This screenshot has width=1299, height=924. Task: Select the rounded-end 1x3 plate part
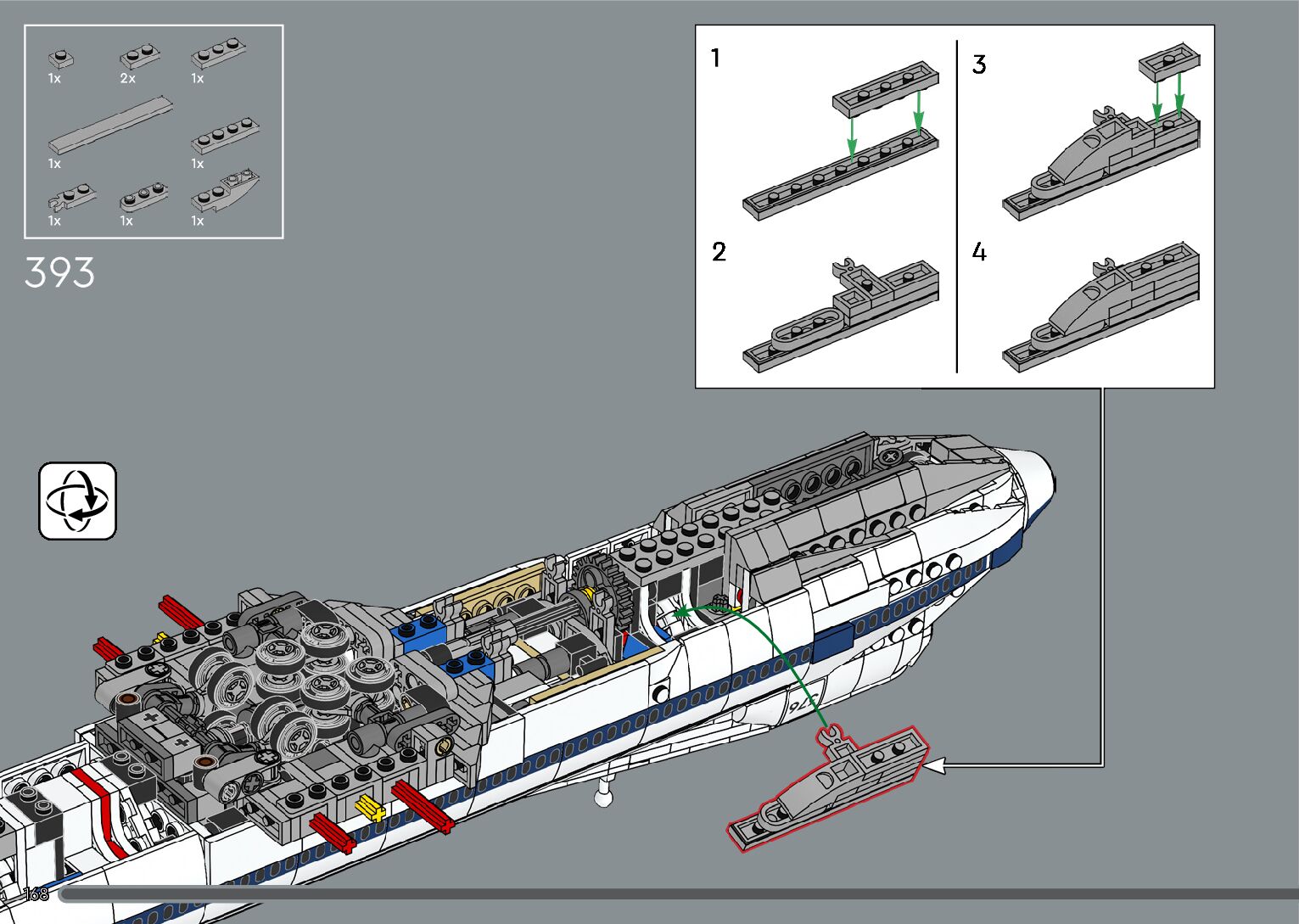pyautogui.click(x=143, y=199)
